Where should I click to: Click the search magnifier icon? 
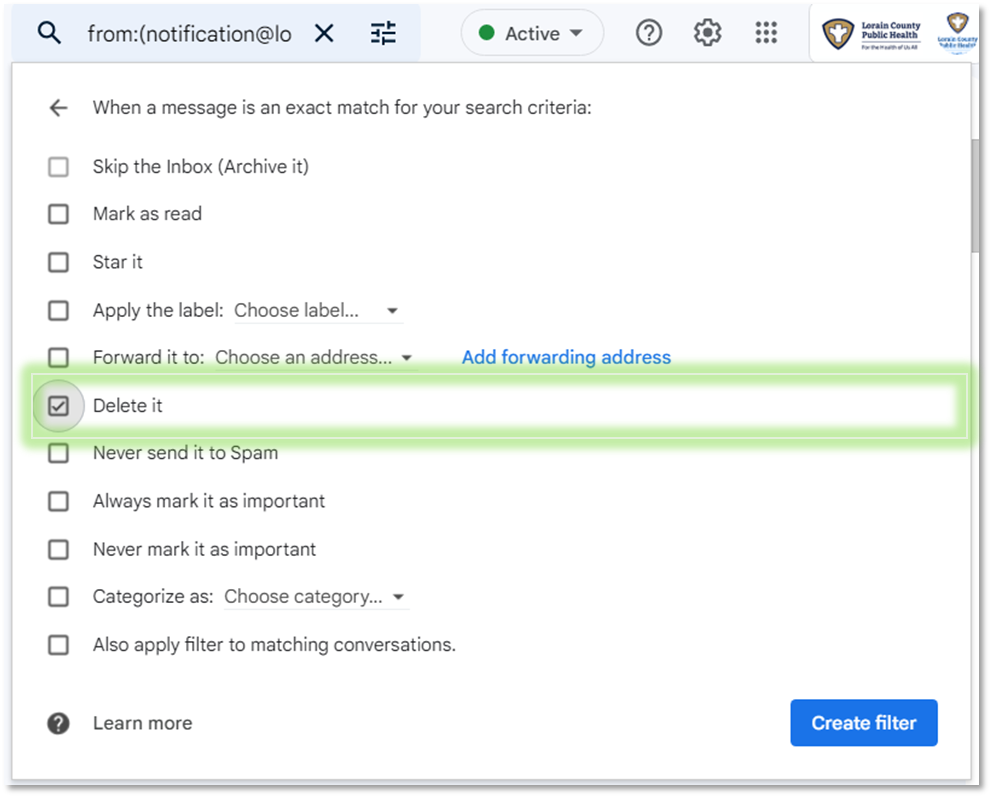(x=49, y=33)
